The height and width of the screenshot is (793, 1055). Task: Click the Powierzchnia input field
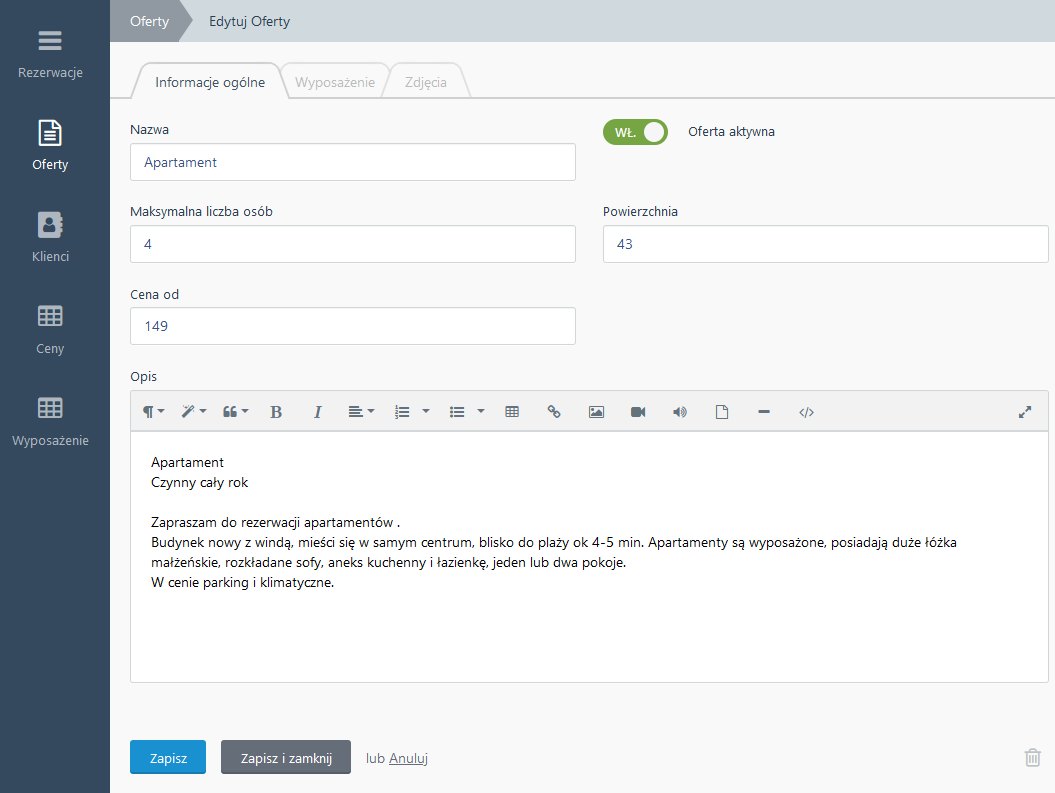coord(826,244)
